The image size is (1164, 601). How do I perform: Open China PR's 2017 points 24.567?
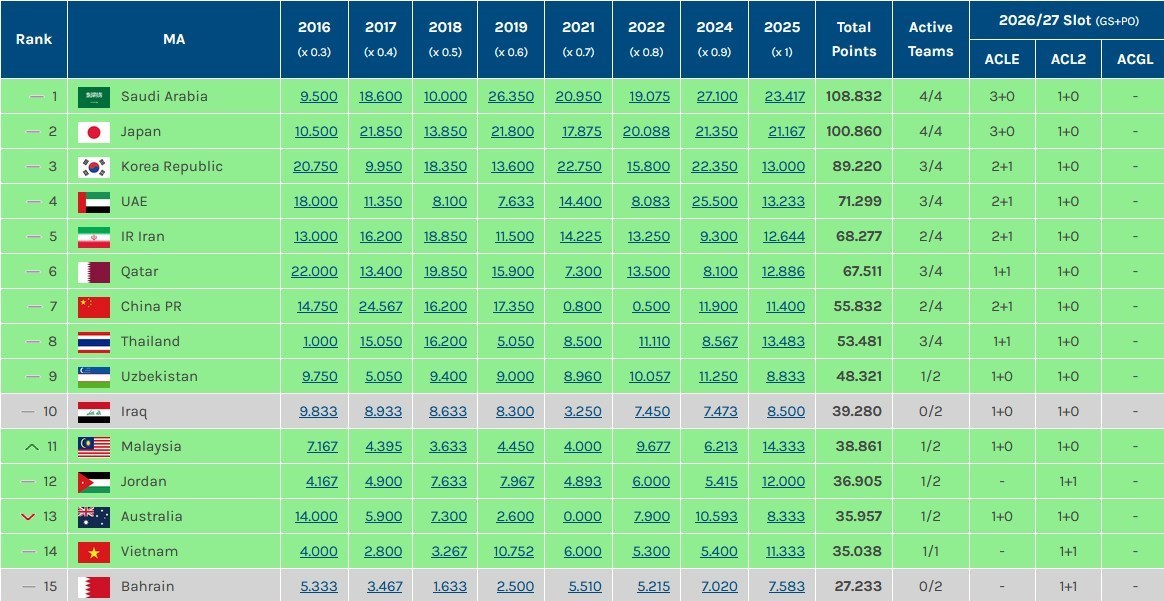(x=381, y=307)
